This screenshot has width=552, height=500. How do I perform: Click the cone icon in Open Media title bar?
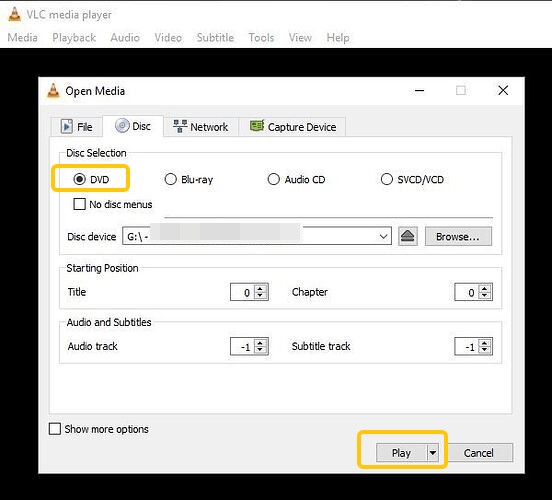[x=53, y=91]
